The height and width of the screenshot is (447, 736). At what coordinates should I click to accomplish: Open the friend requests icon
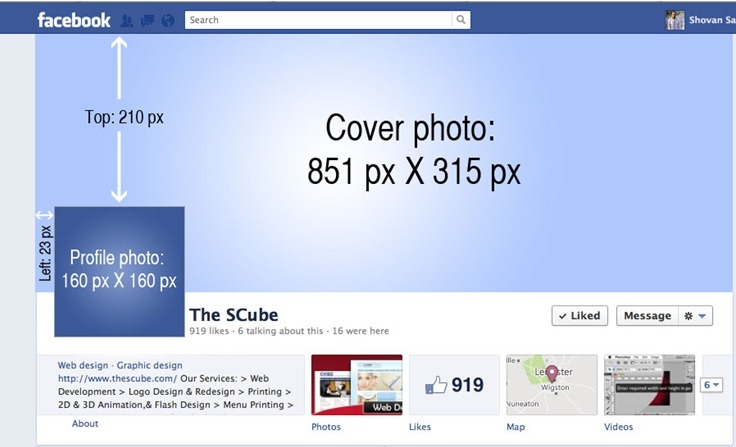coord(127,21)
